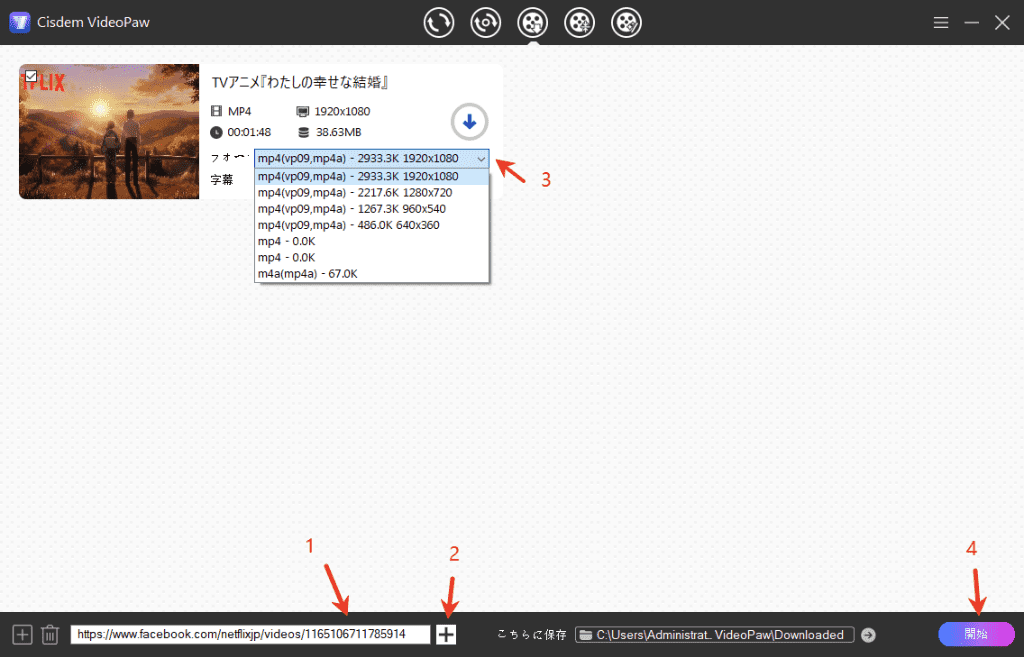Screen dimensions: 1024x657
Task: Select mp4 486.0K 640x360 option
Action: click(372, 225)
